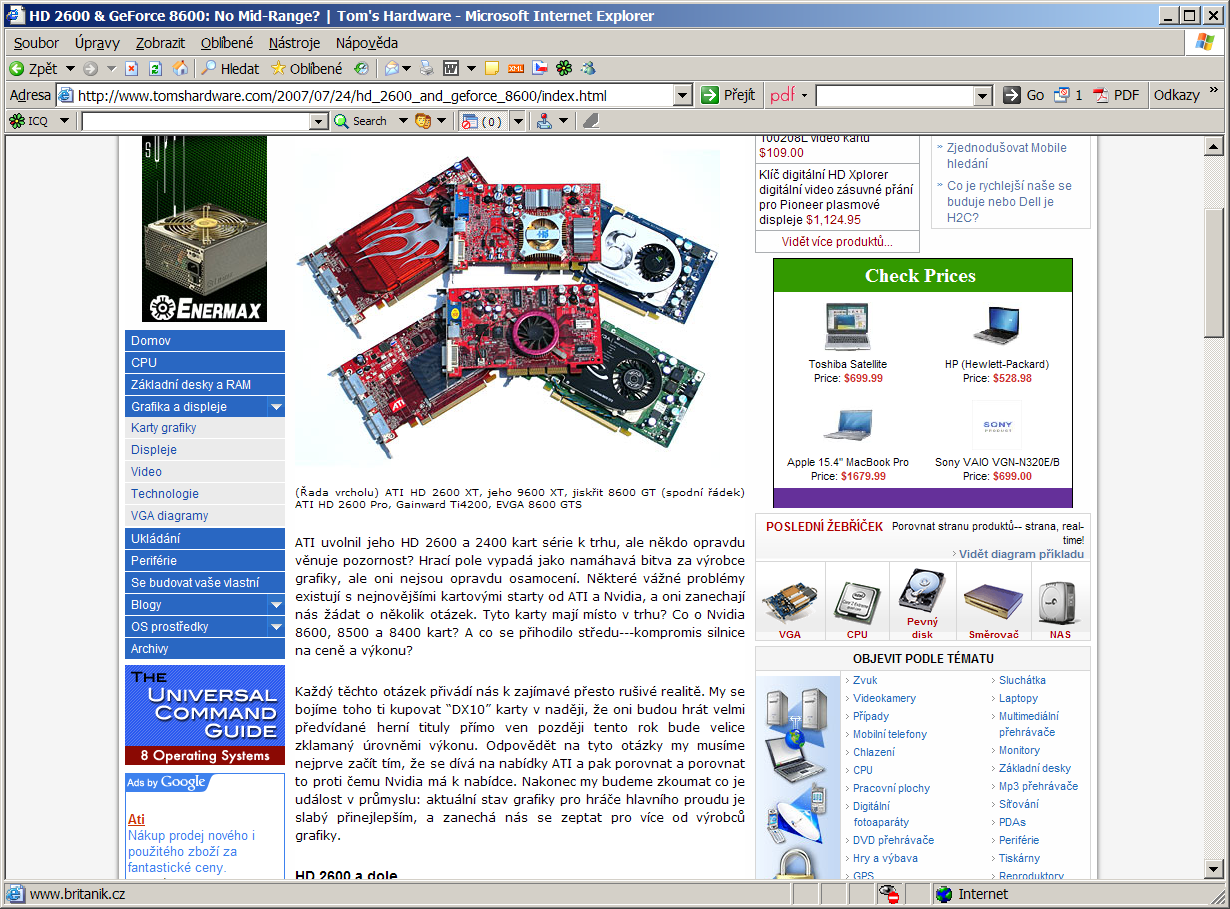The height and width of the screenshot is (909, 1230).
Task: Click the red pdf logo
Action: pyautogui.click(x=783, y=95)
